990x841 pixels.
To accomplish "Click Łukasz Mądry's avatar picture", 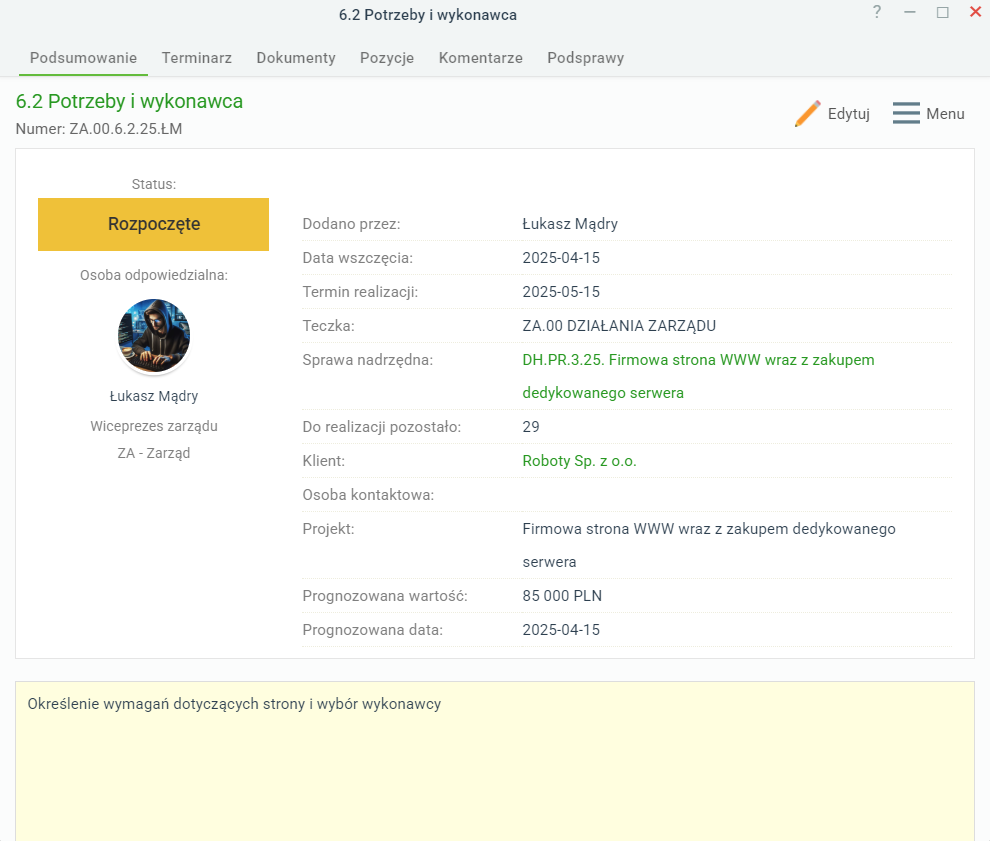I will click(x=154, y=335).
